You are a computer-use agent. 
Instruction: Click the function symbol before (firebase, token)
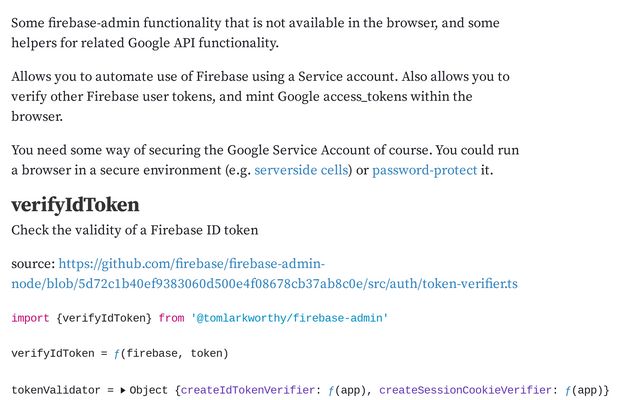tap(115, 353)
